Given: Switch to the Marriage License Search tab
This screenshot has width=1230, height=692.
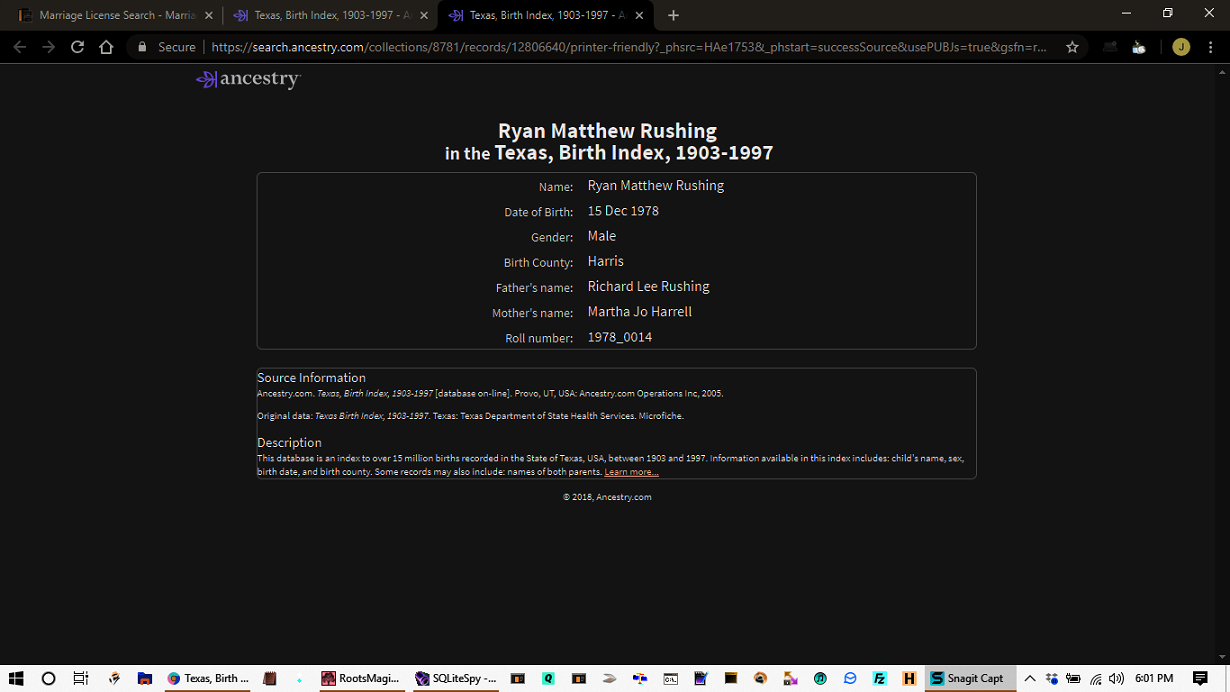Looking at the screenshot, I should [x=108, y=15].
